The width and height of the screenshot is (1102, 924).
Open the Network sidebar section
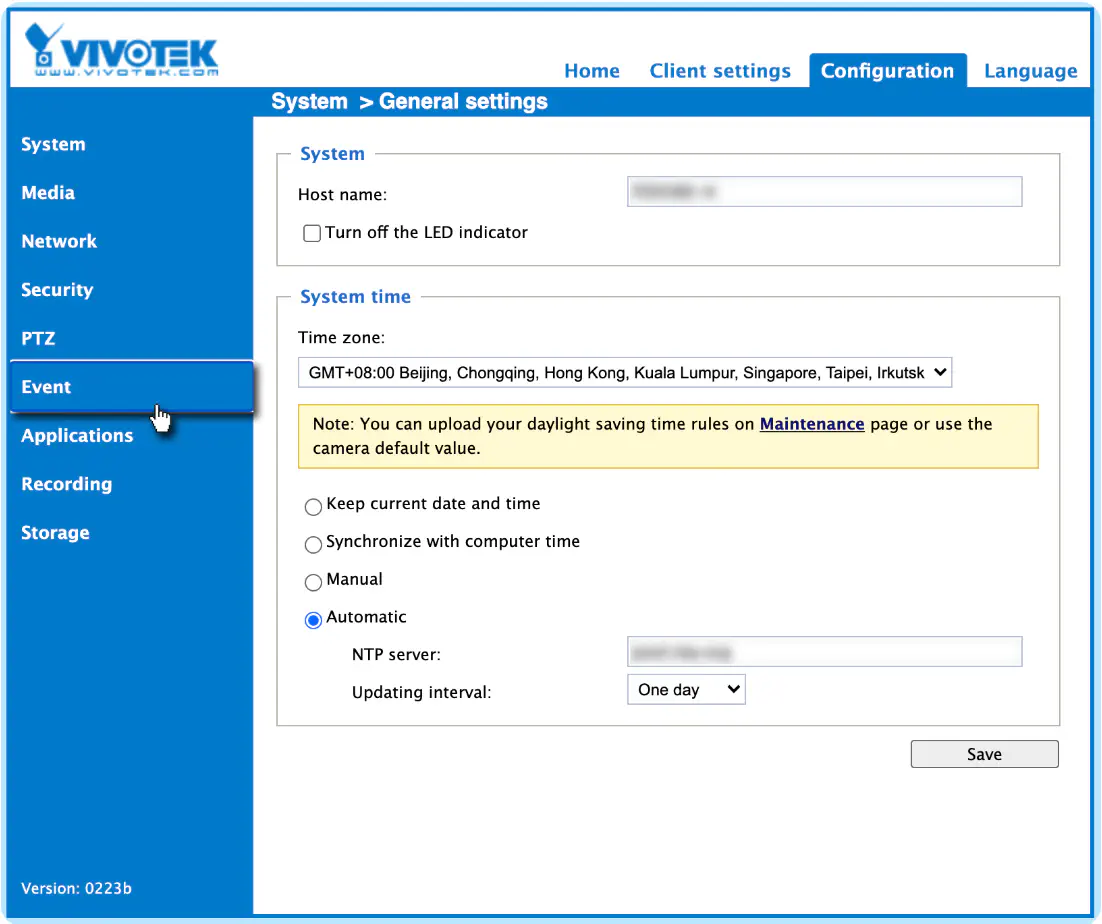point(59,241)
